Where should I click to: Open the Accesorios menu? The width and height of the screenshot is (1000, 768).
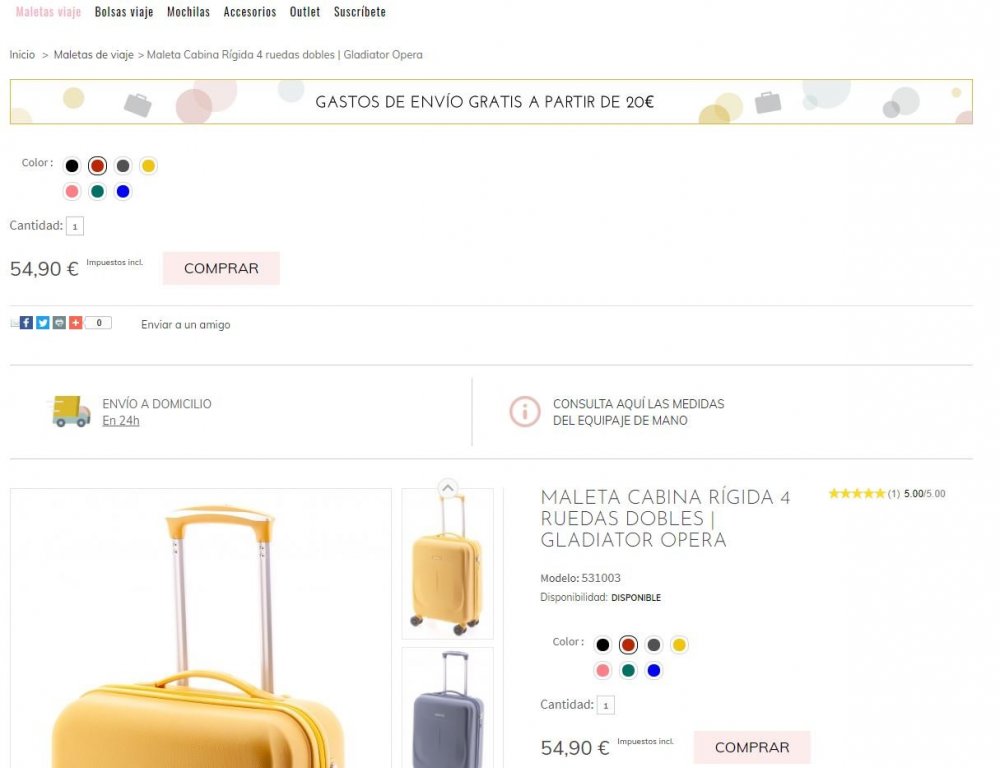click(250, 12)
